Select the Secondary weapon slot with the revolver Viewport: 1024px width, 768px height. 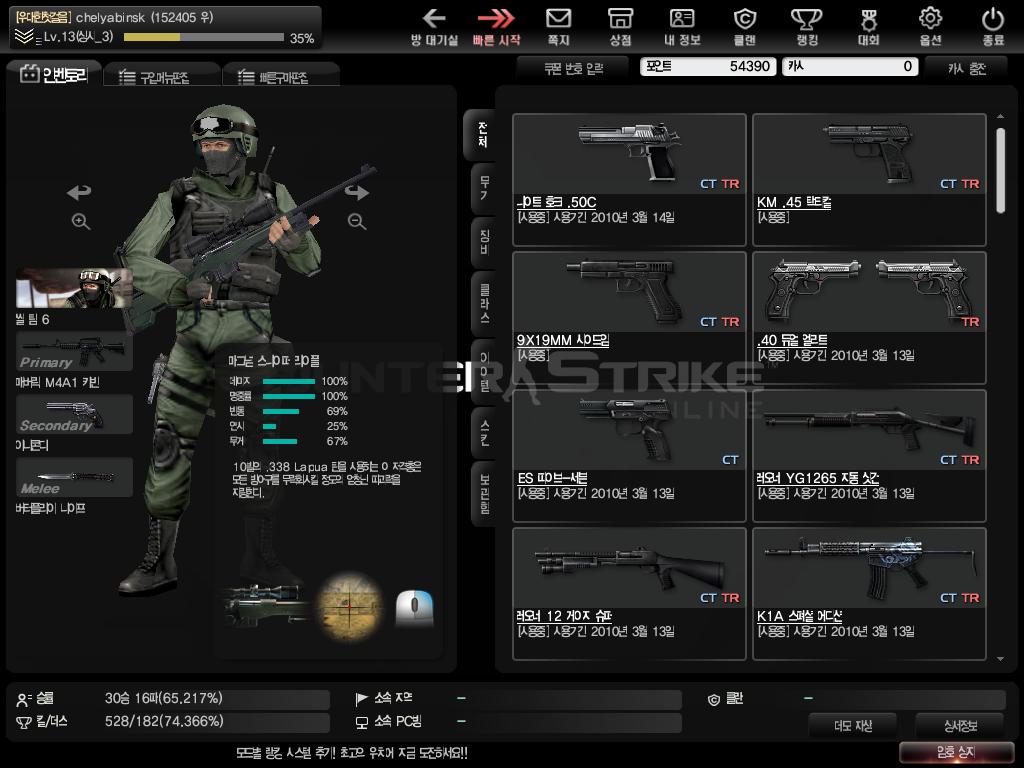point(74,414)
